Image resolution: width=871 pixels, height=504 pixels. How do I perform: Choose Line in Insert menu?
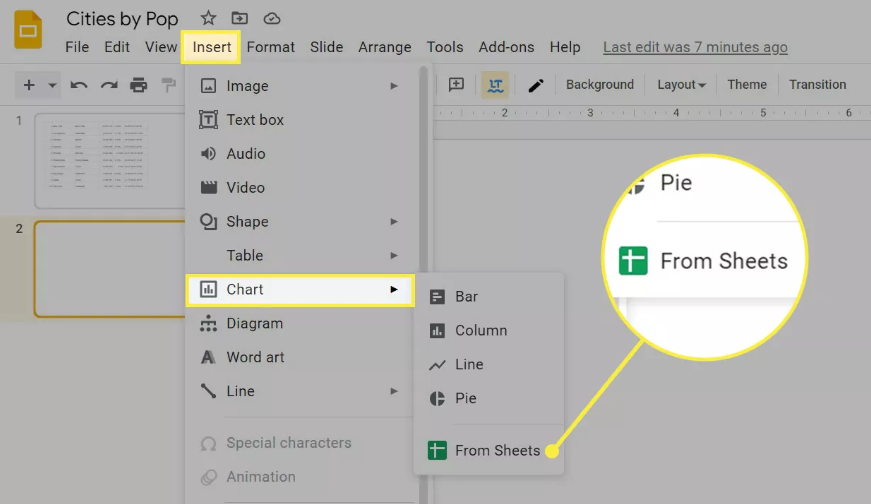click(x=300, y=391)
